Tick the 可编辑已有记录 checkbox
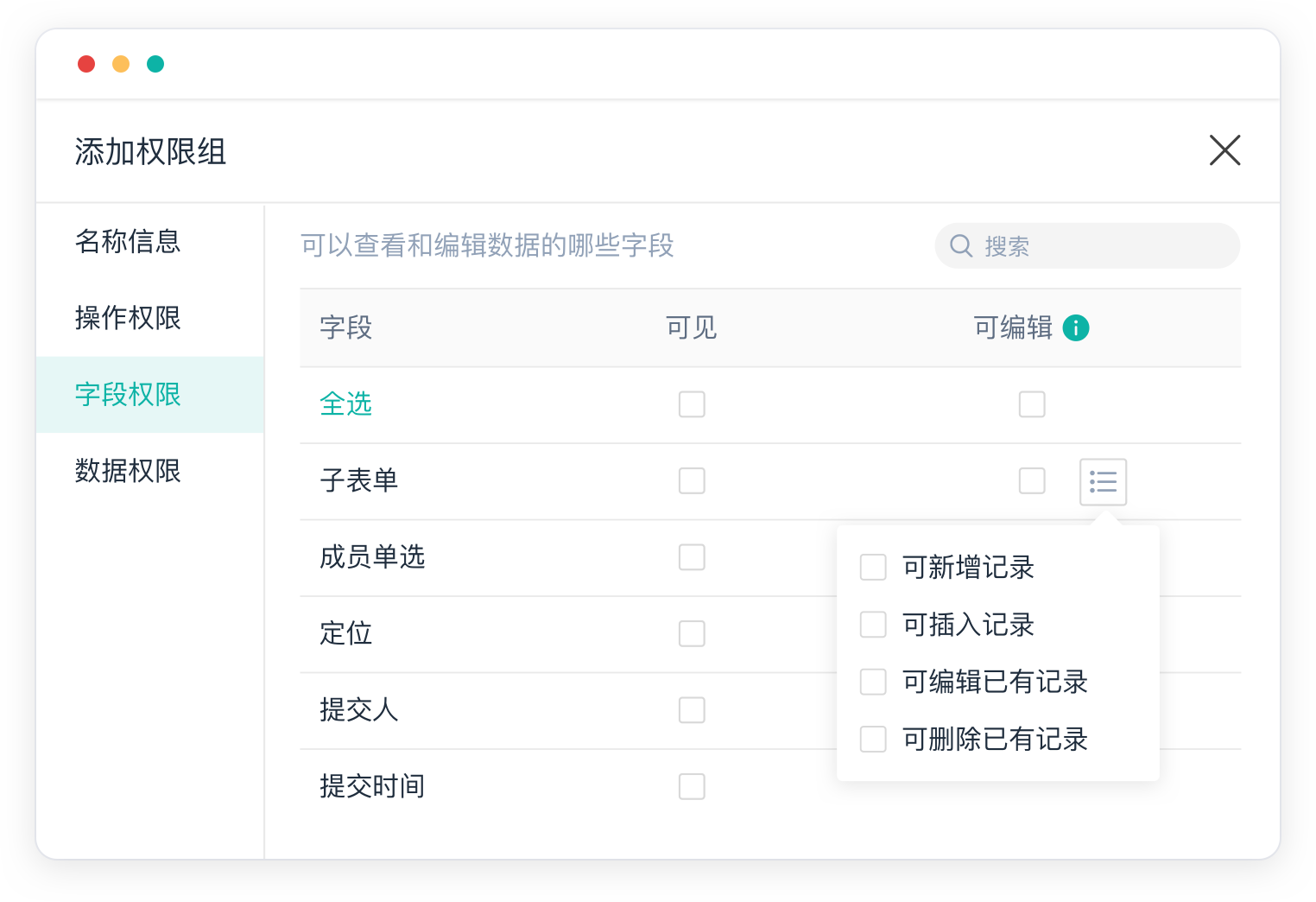This screenshot has height=902, width=1316. 873,682
